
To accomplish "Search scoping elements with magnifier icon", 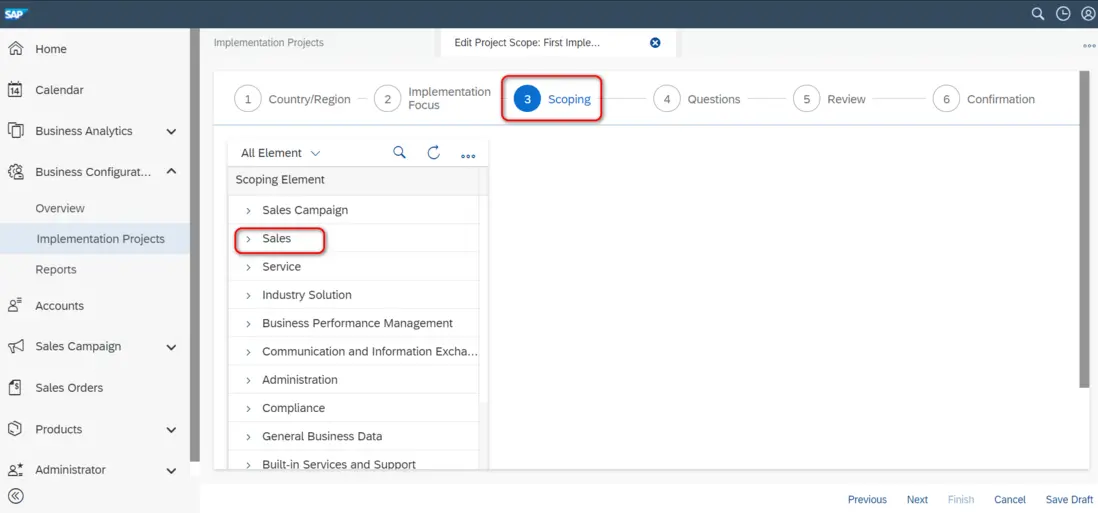I will tap(399, 153).
